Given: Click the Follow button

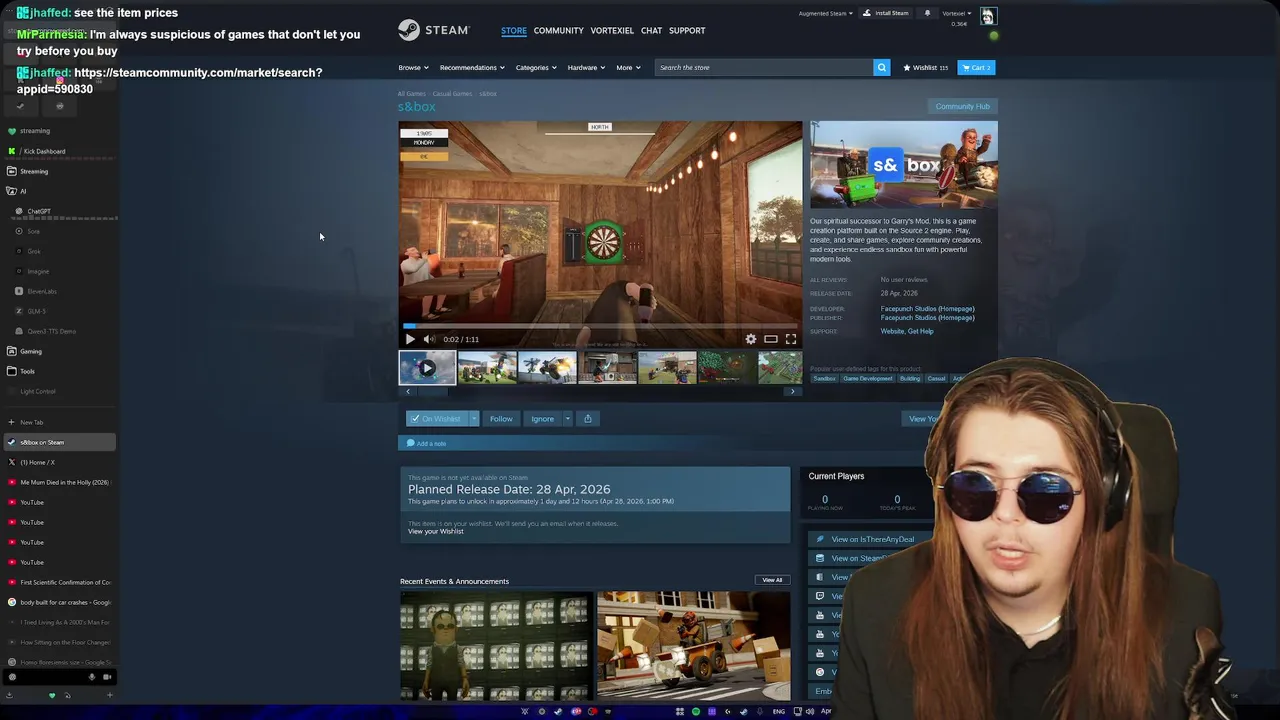Looking at the screenshot, I should tap(501, 419).
